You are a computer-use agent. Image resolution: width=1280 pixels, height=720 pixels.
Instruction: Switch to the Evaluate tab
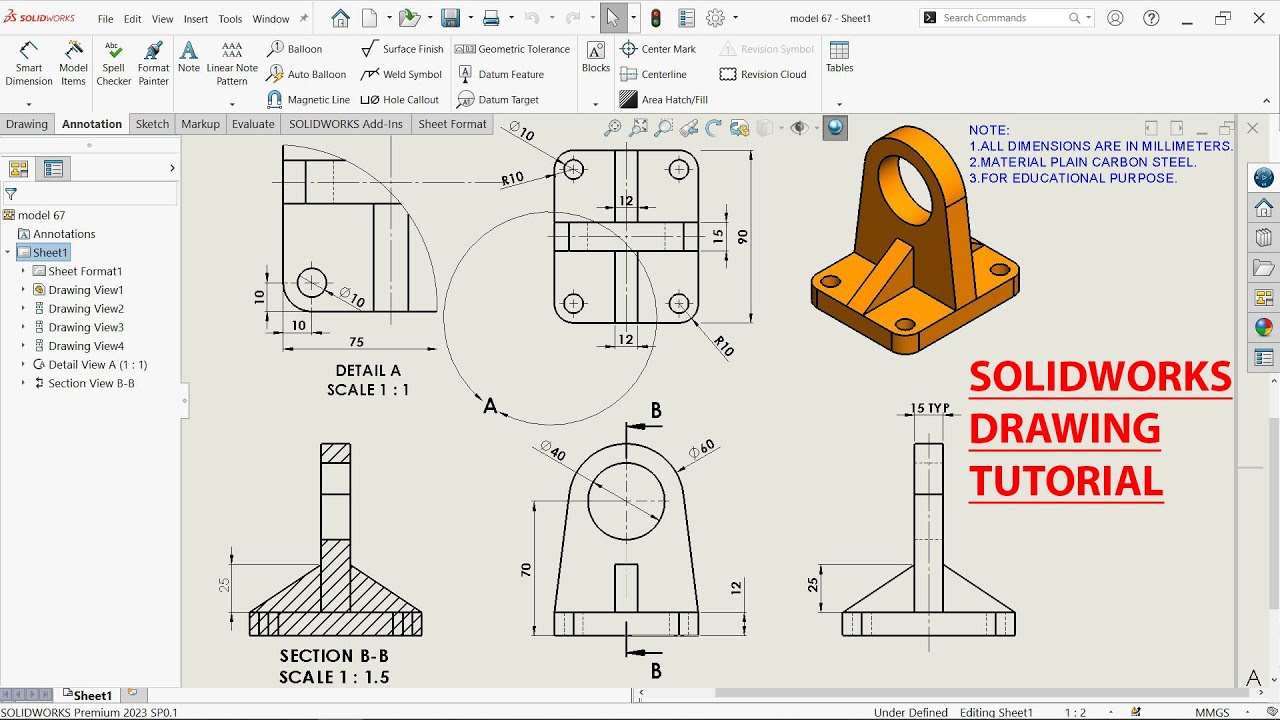coord(253,124)
